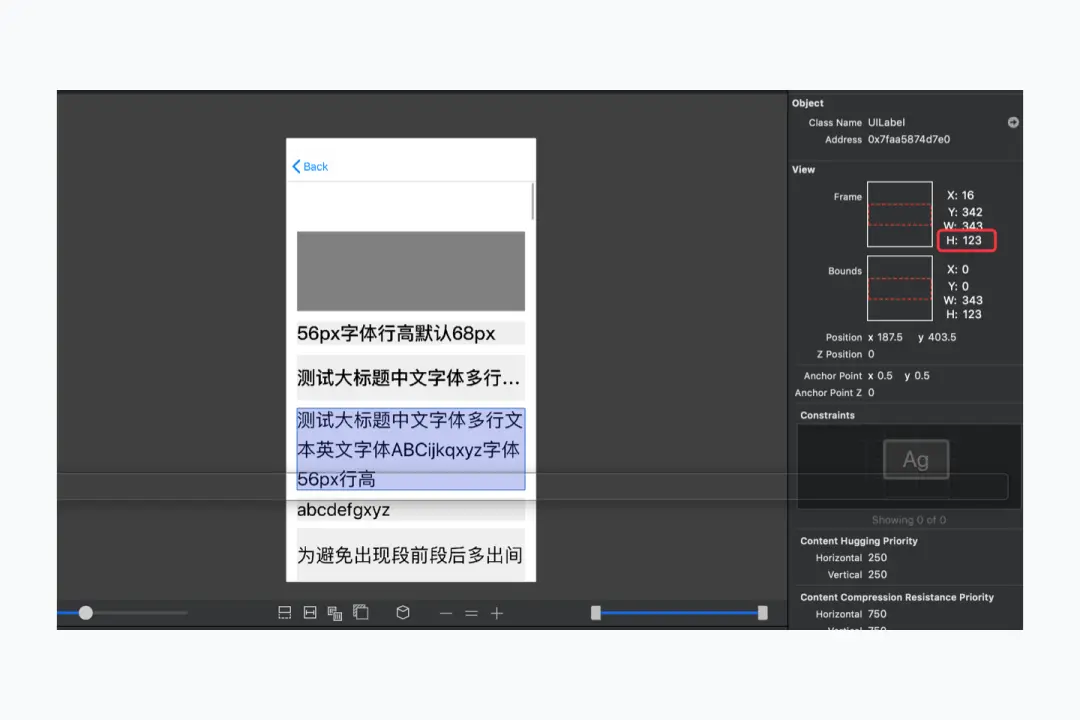Click the Frame diagram box
Viewport: 1080px width, 720px height.
(x=900, y=214)
